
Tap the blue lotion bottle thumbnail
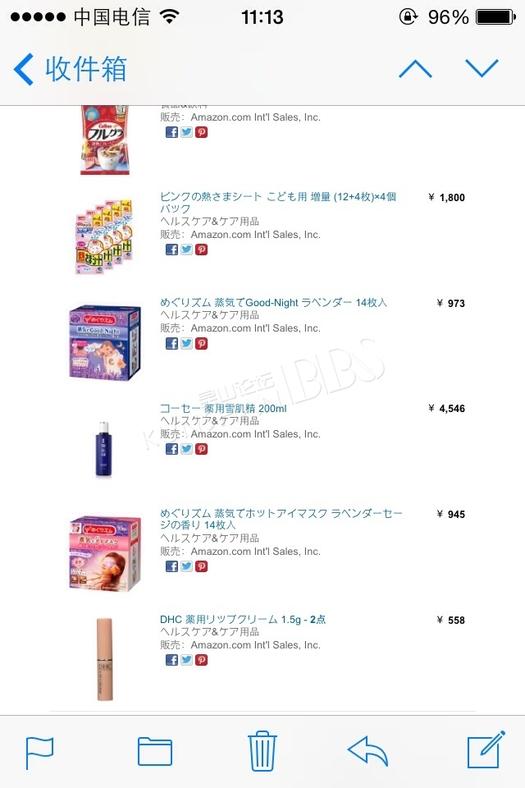pyautogui.click(x=104, y=449)
